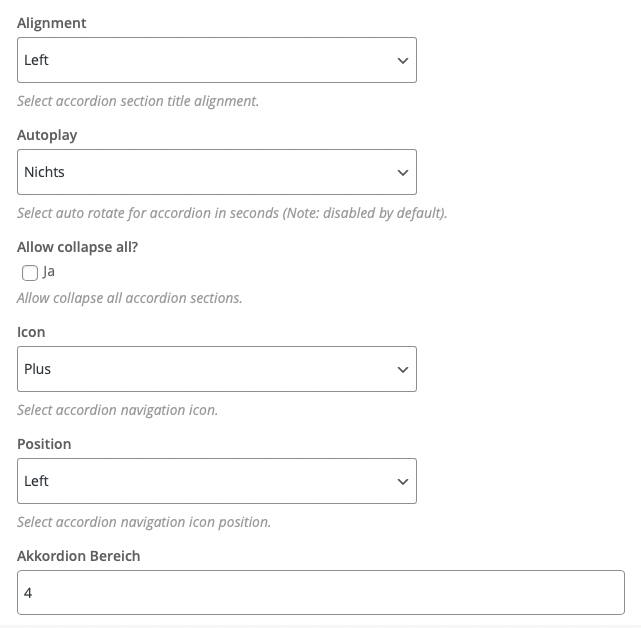The image size is (641, 628).
Task: Click the section title alignment hint text
Action: click(138, 101)
